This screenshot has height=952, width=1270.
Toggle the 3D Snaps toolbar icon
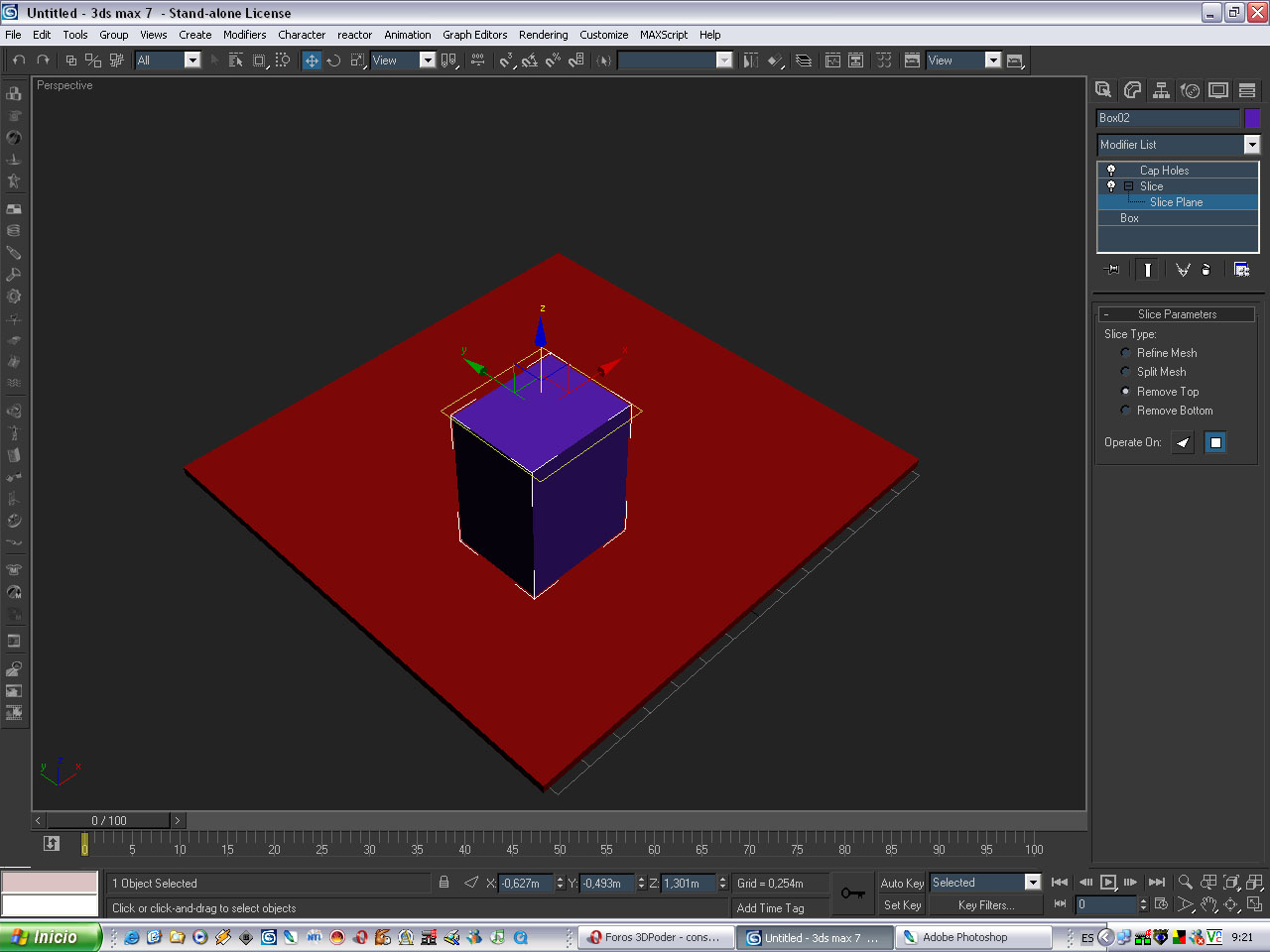coord(506,60)
